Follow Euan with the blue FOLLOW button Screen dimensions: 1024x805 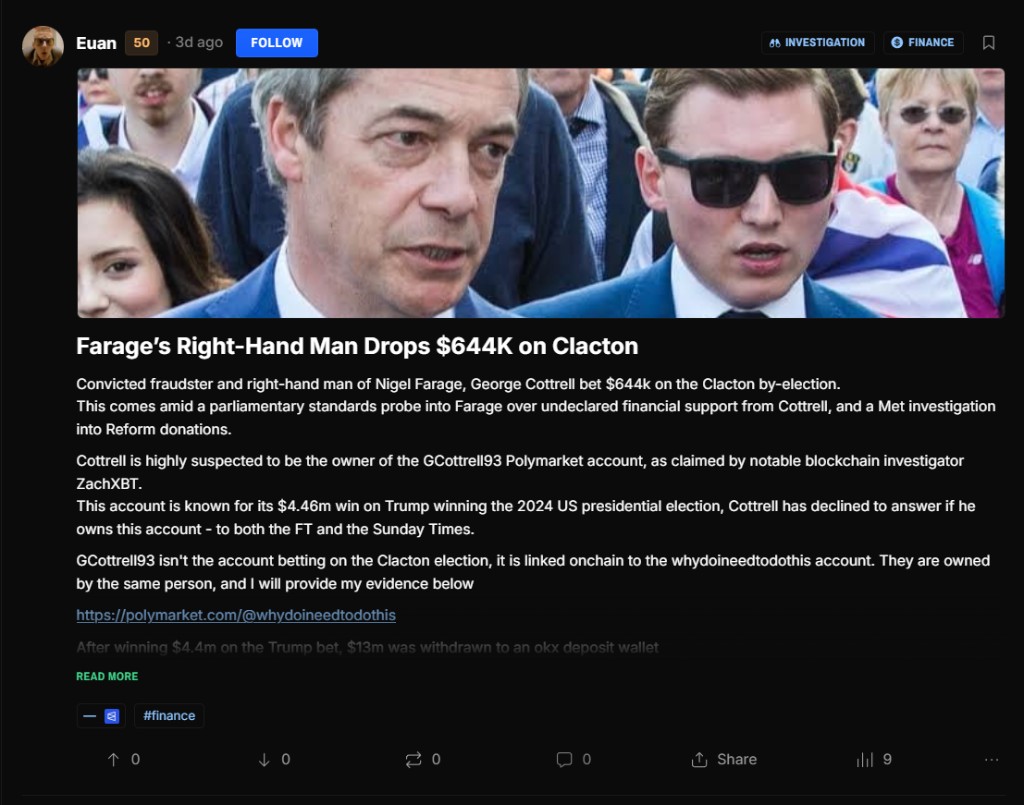(277, 43)
